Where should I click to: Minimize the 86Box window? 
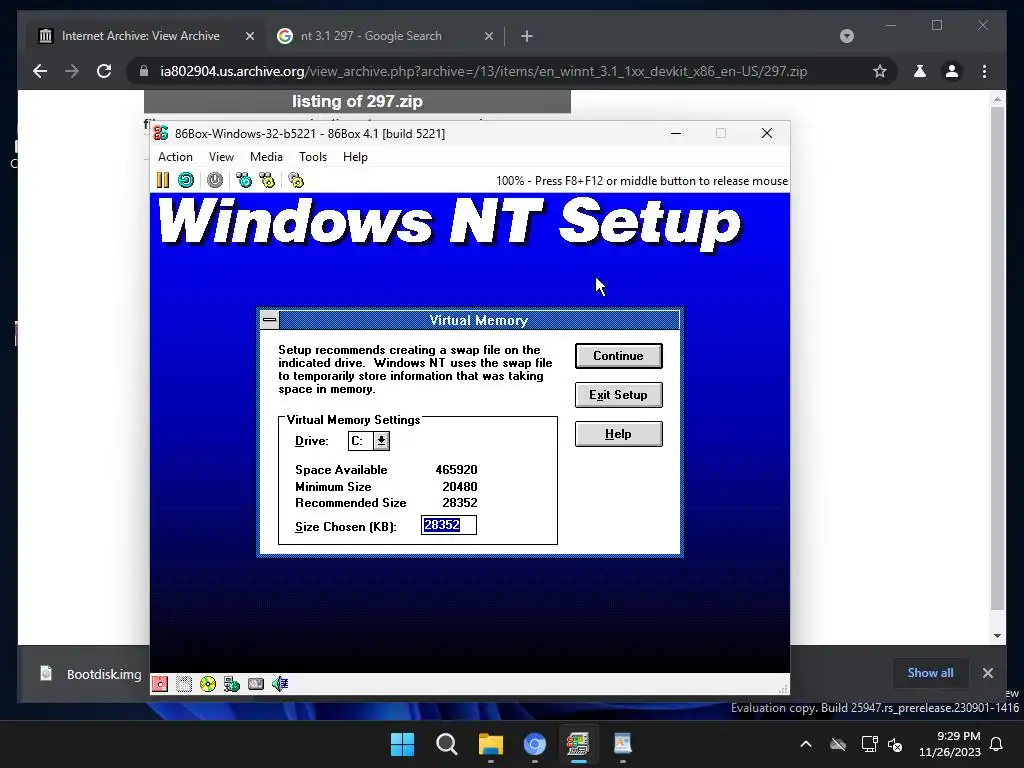[676, 133]
